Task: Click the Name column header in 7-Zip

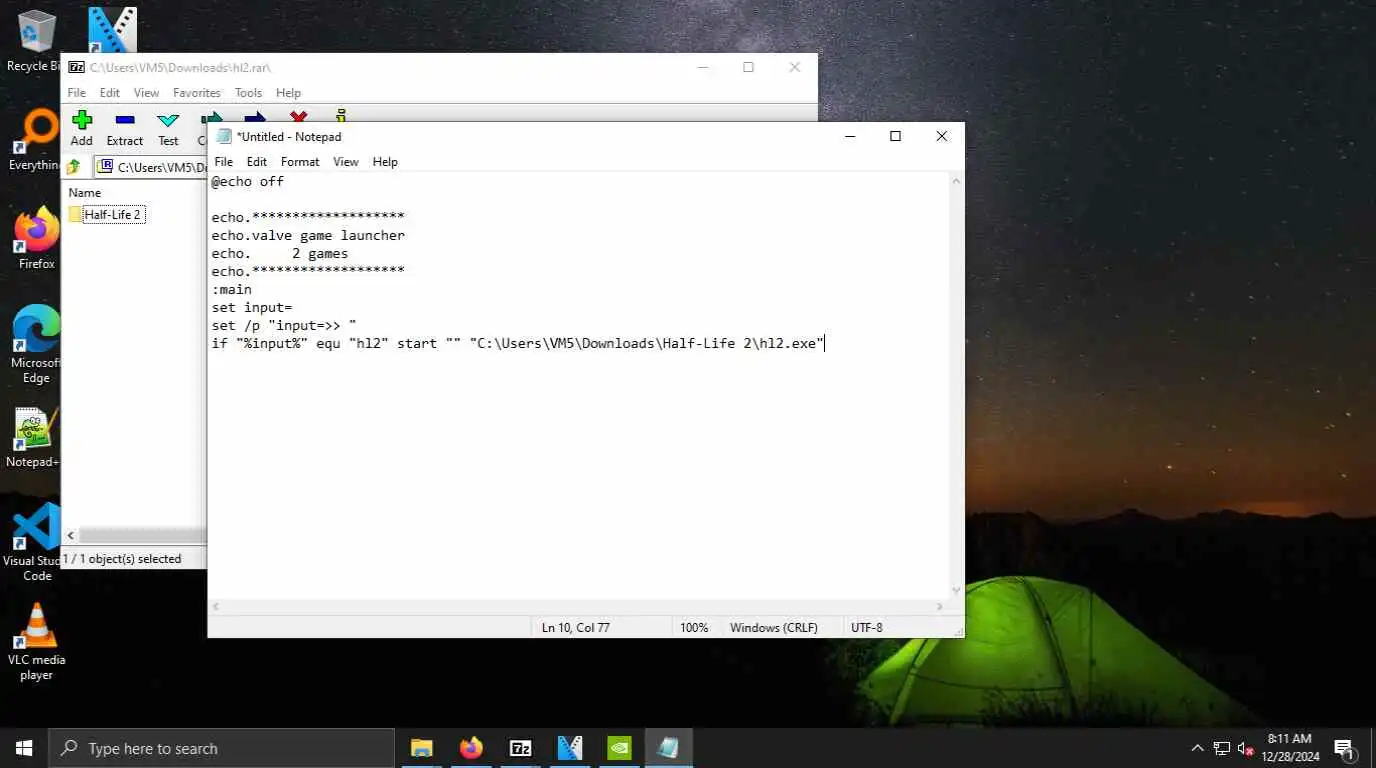Action: point(85,192)
